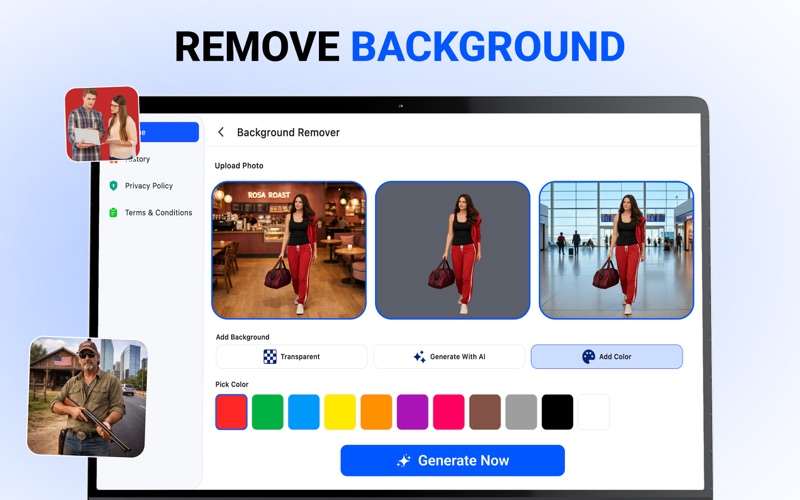Pick the yellow color swatch
Viewport: 800px width, 500px height.
340,412
